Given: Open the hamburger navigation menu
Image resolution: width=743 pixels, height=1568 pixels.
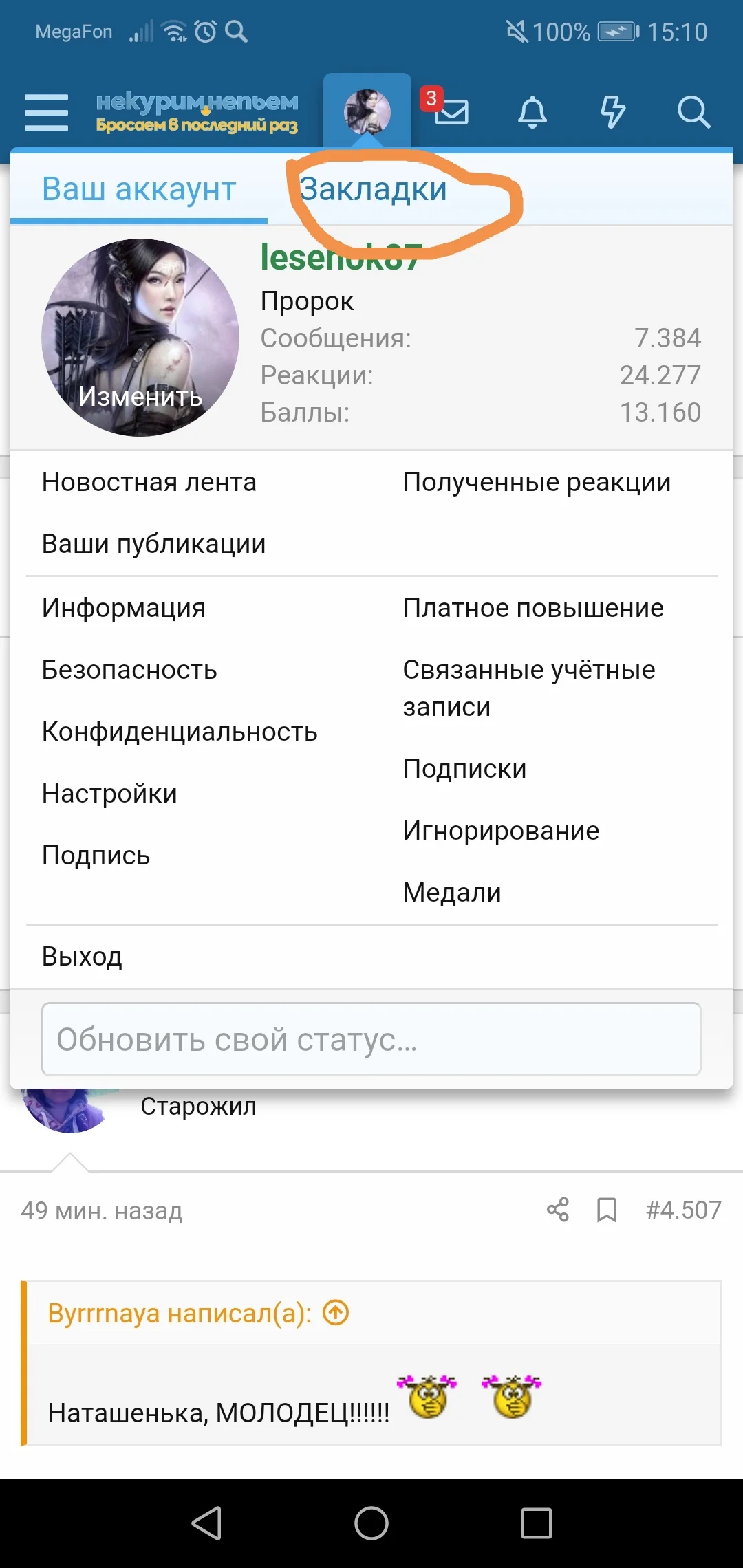Looking at the screenshot, I should click(x=46, y=112).
